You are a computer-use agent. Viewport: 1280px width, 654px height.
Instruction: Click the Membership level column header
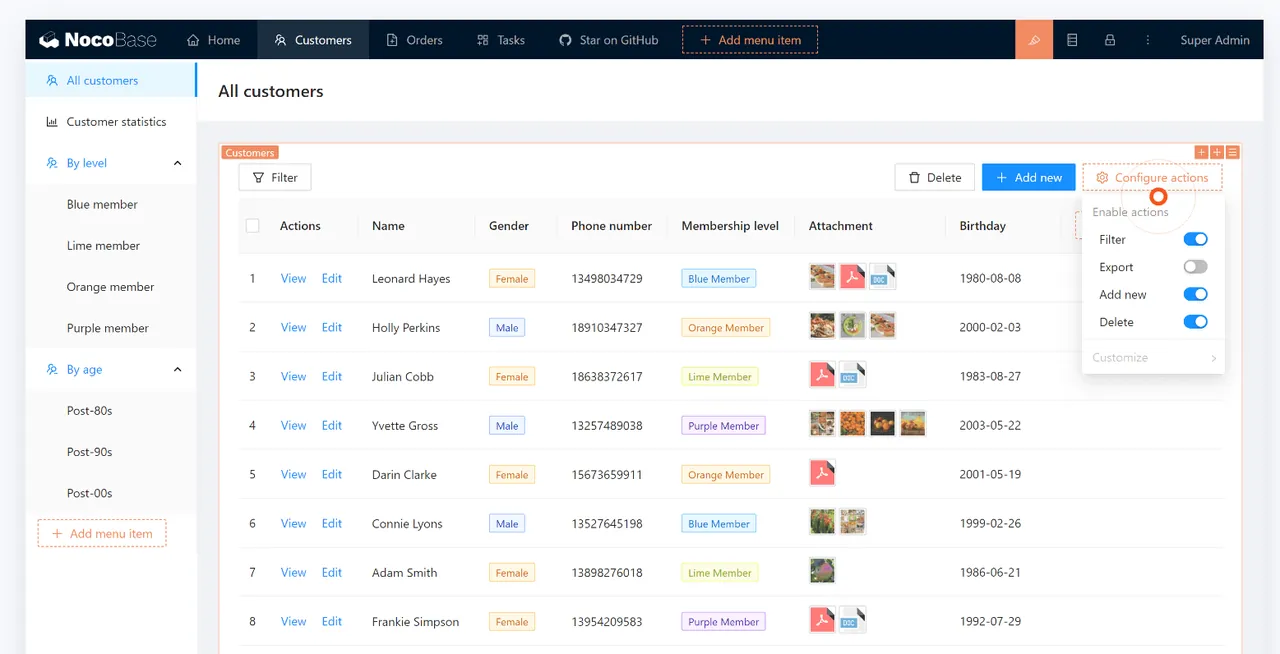point(730,226)
